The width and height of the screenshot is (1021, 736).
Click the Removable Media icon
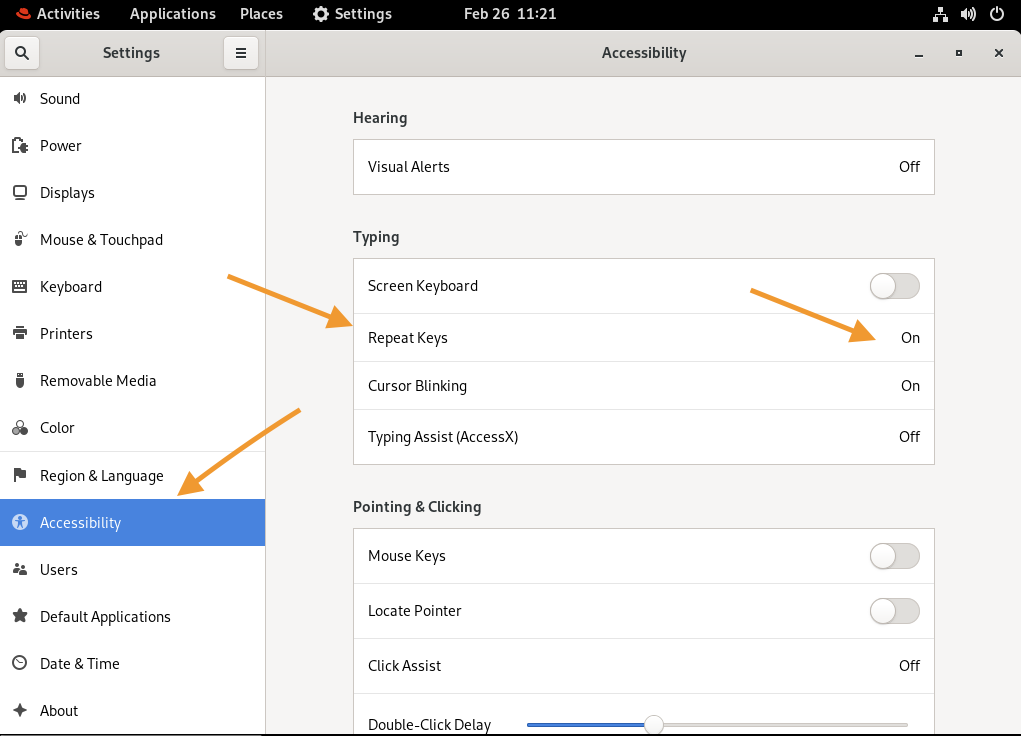(20, 380)
